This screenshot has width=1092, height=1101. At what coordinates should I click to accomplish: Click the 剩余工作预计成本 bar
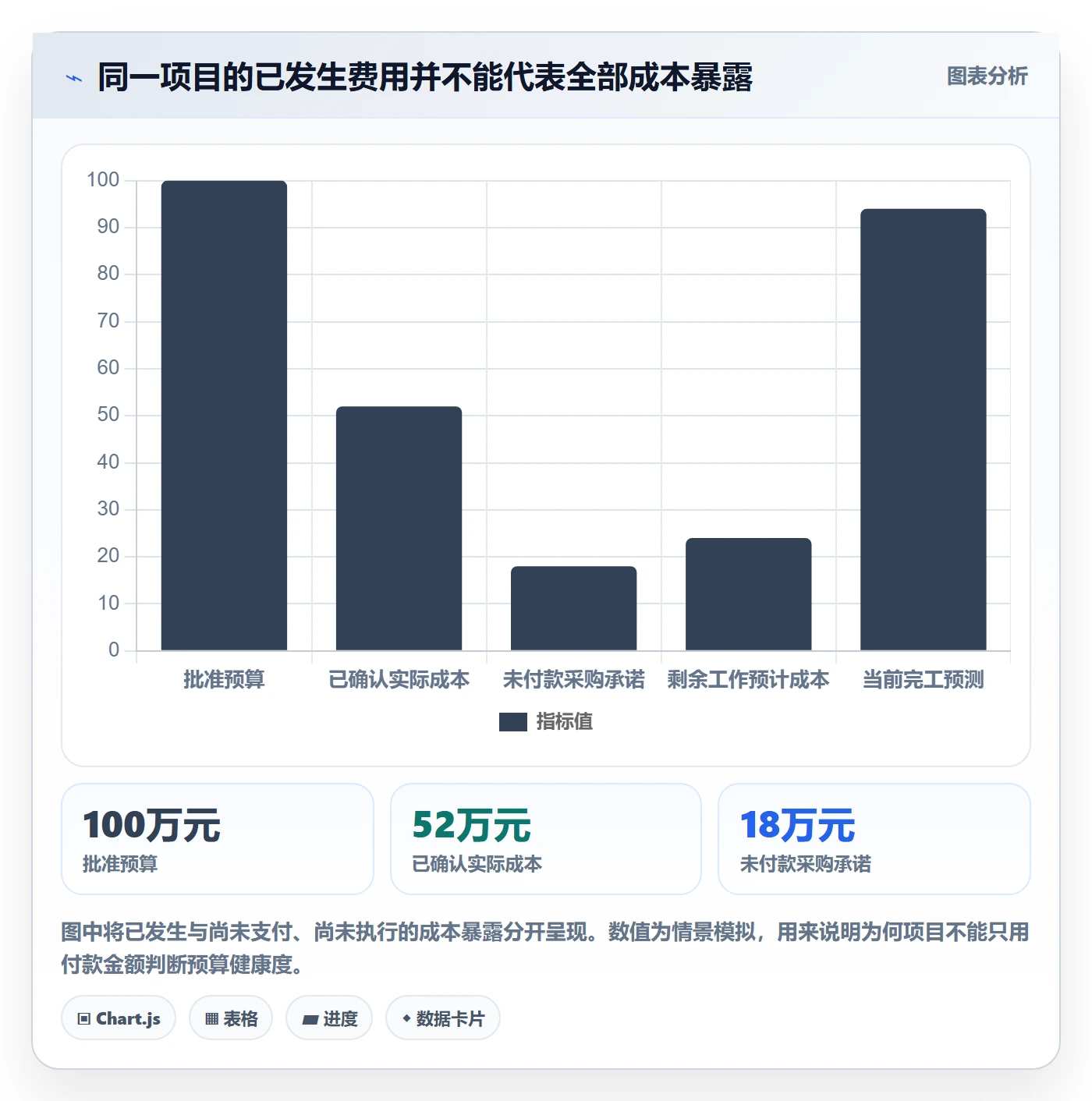pyautogui.click(x=748, y=594)
